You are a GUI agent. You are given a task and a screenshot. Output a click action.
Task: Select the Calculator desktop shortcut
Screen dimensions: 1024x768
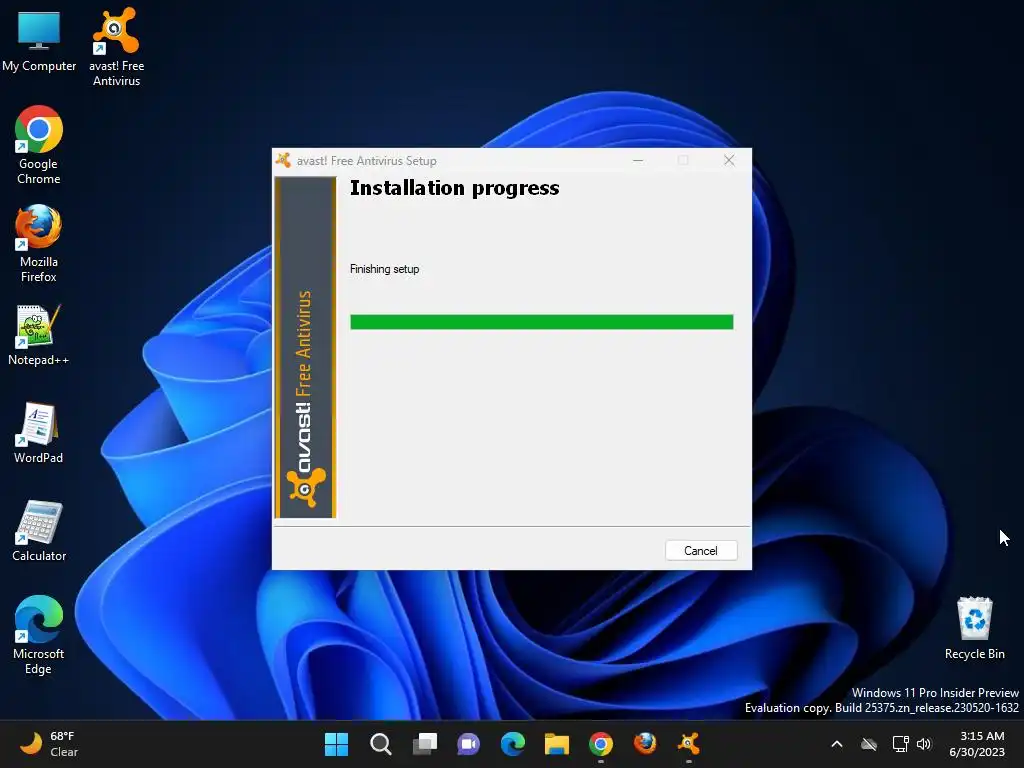39,530
